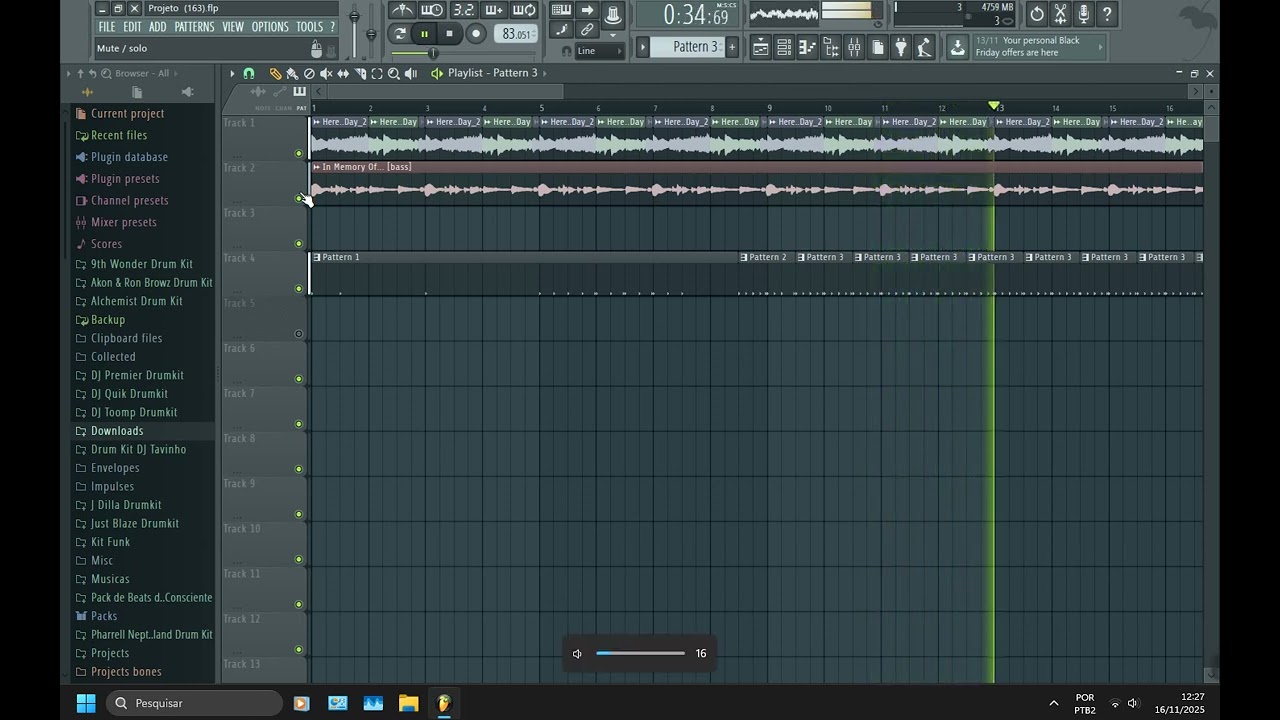This screenshot has width=1280, height=720.
Task: Open the OPTIONS menu
Action: [x=270, y=27]
